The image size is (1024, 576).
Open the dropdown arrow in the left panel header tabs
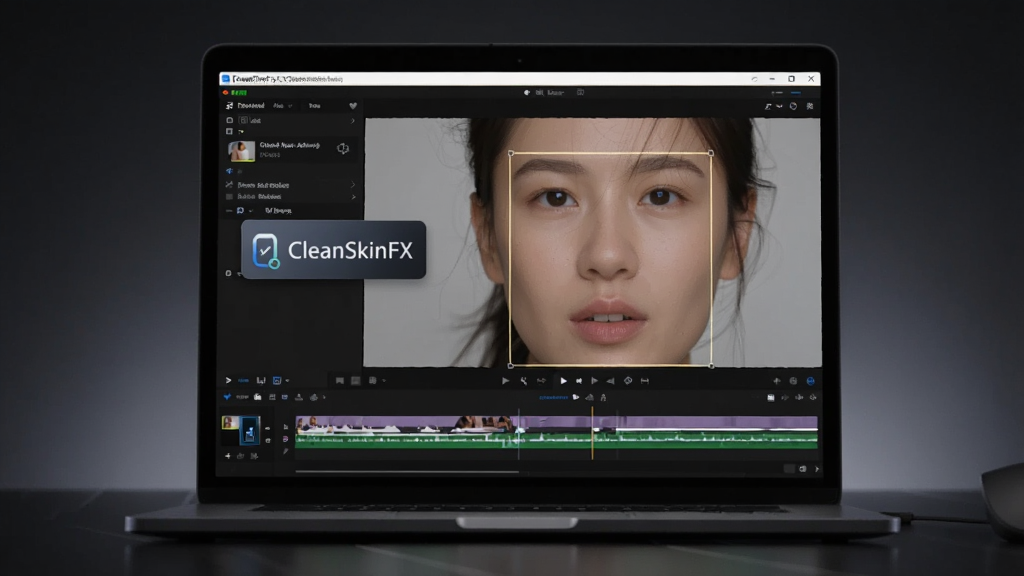click(290, 106)
